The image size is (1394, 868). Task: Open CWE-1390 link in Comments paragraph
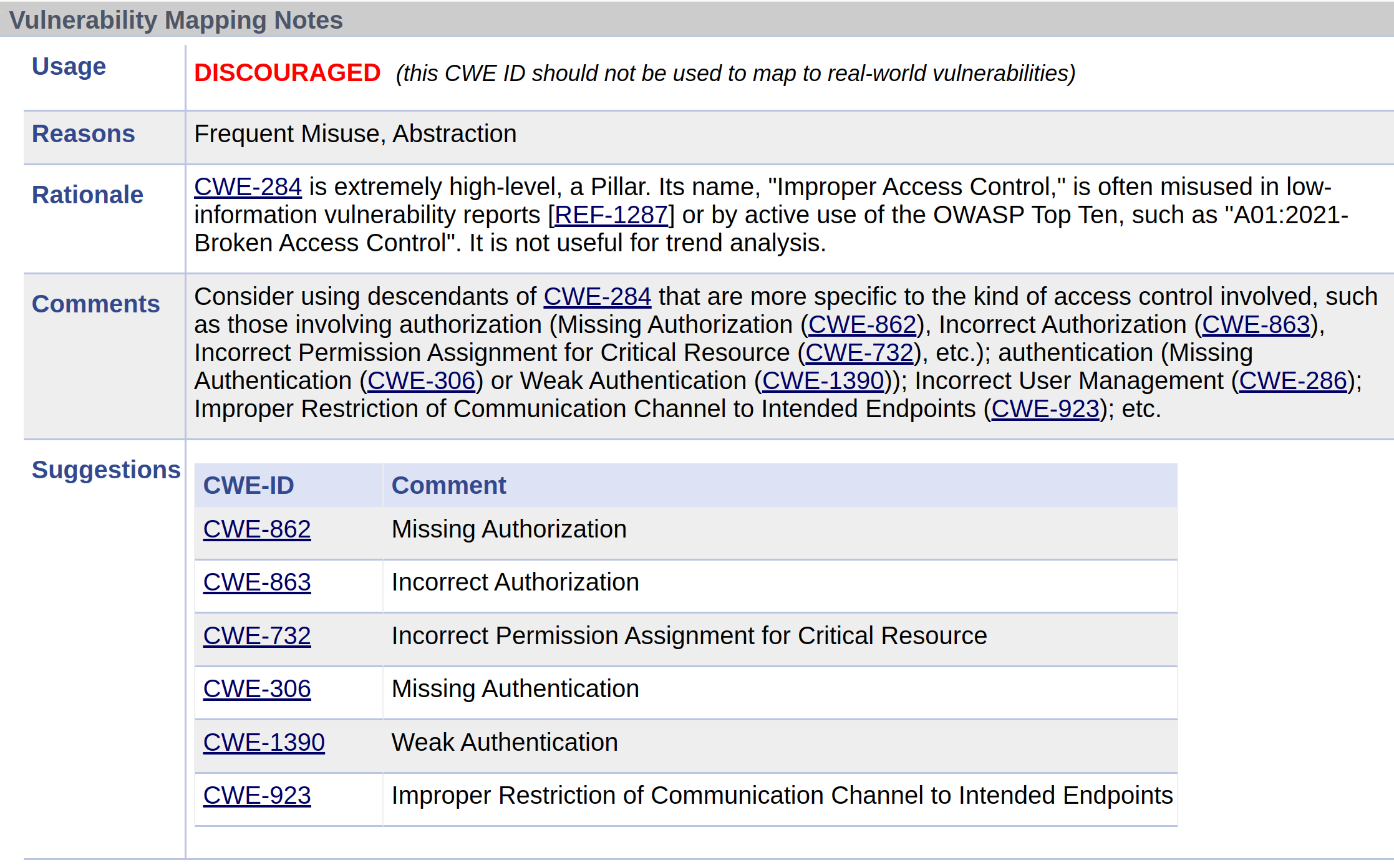(x=823, y=381)
